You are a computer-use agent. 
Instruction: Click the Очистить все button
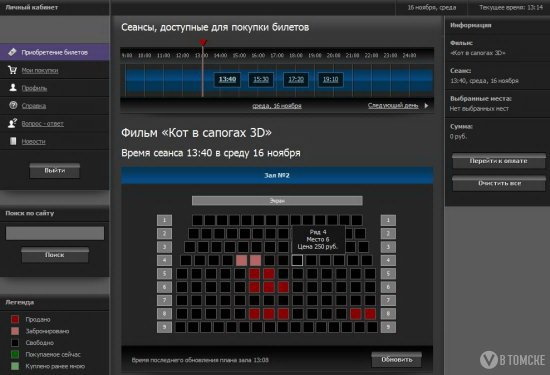coord(498,183)
